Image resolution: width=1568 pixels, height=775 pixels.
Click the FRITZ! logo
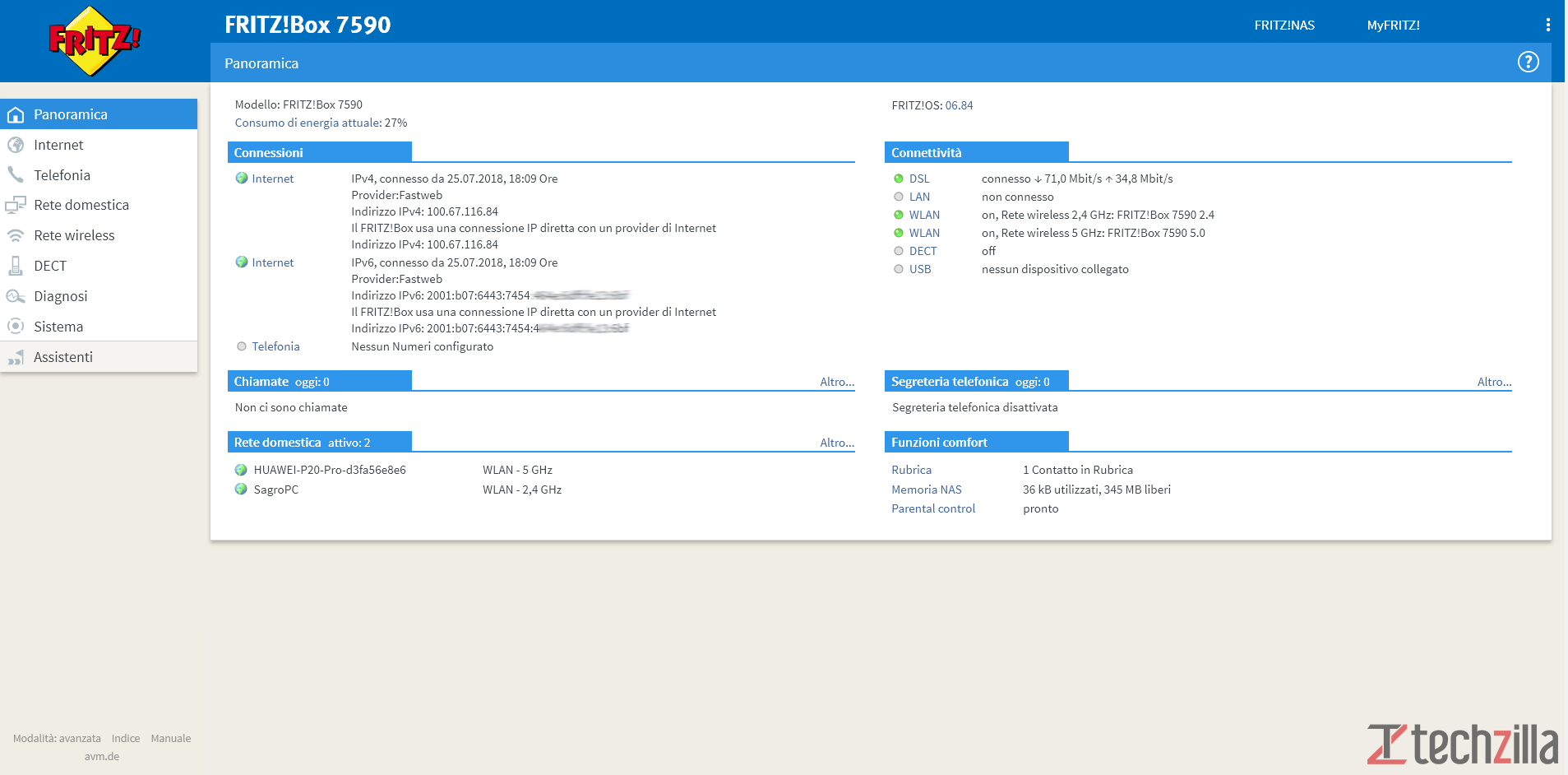click(95, 40)
